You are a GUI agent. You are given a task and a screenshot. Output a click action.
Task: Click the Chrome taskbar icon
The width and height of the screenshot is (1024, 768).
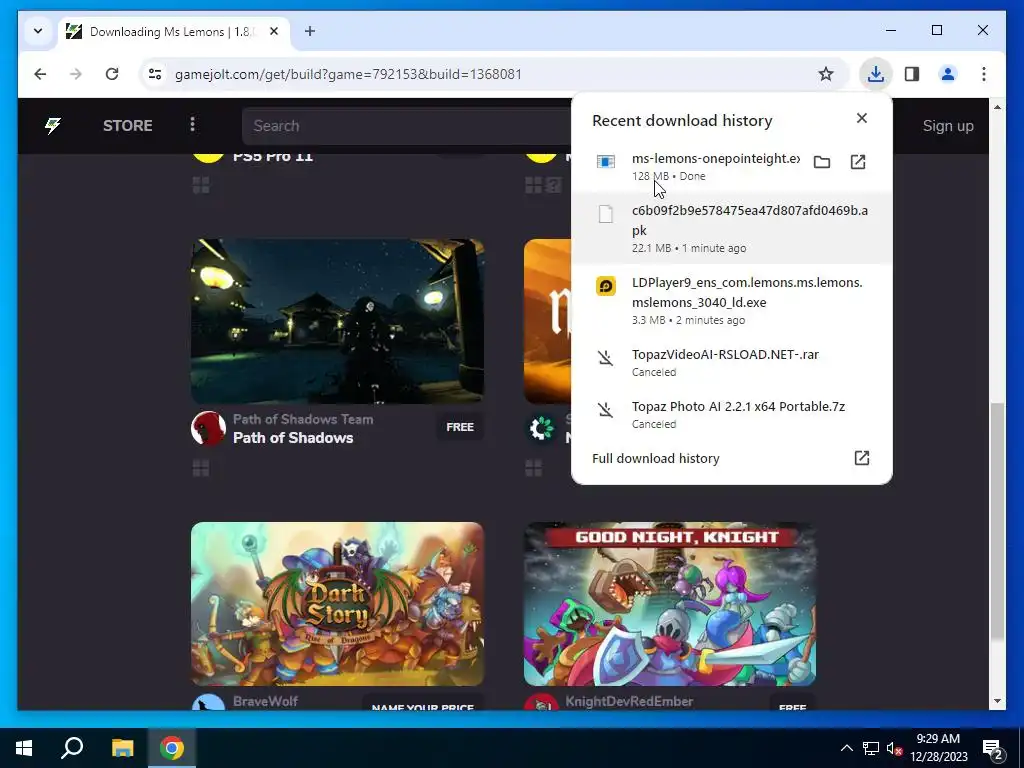[x=172, y=748]
